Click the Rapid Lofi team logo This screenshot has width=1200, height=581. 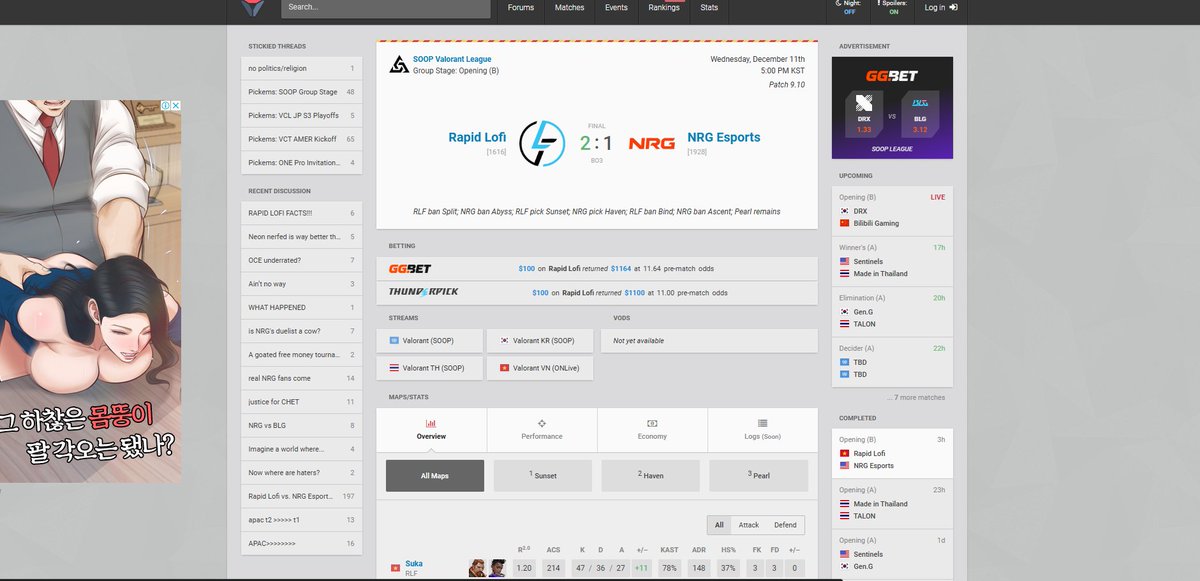pos(544,144)
